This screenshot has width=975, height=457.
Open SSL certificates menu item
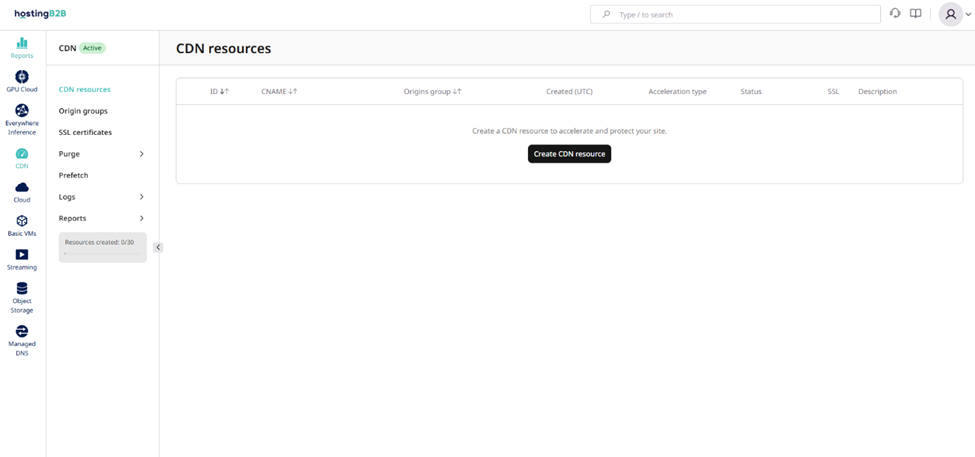coord(85,132)
